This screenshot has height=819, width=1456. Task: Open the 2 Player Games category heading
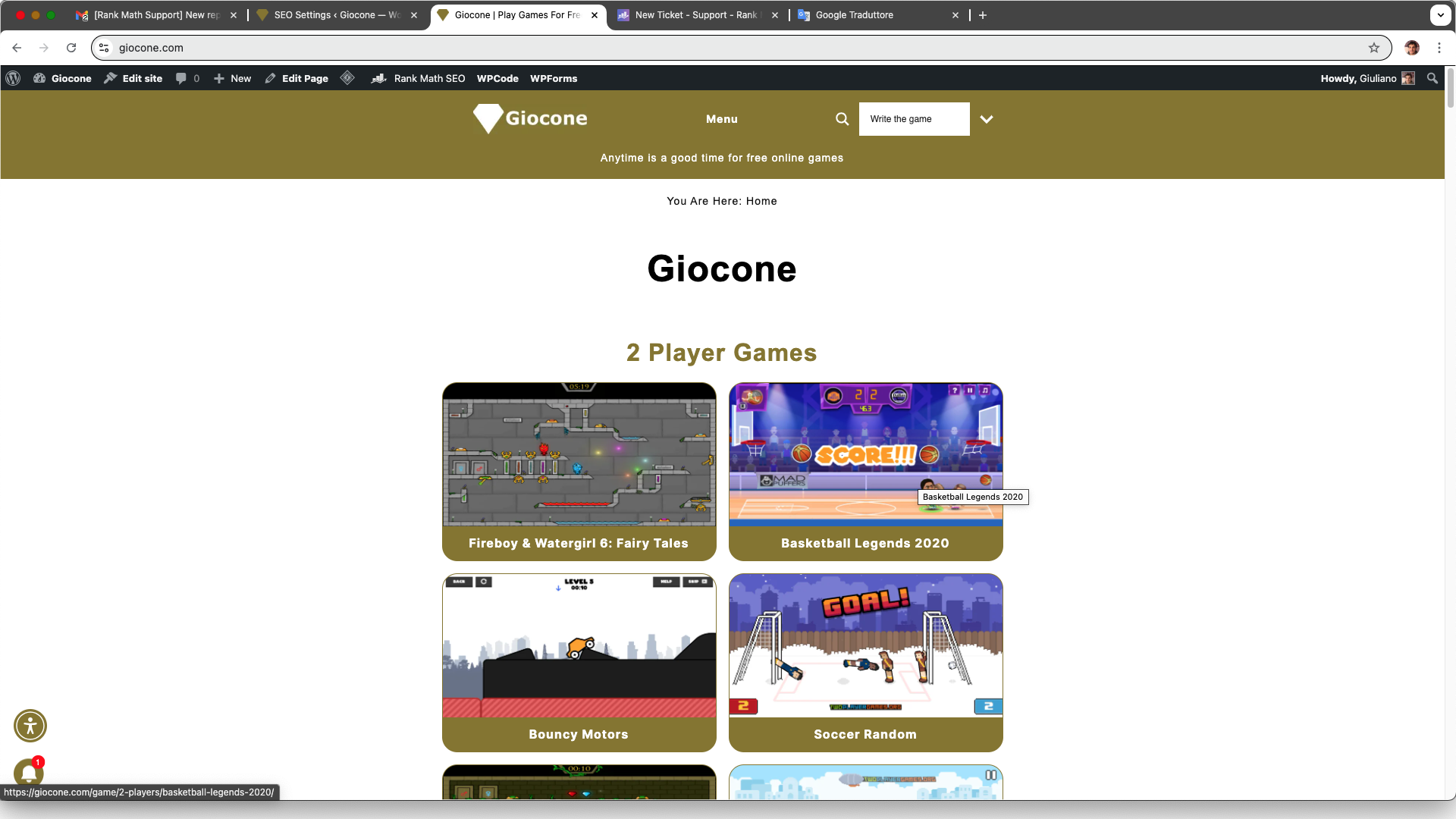[x=722, y=353]
